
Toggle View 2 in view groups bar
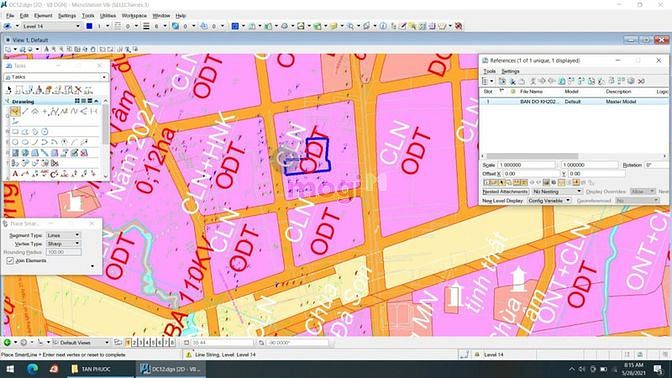tap(135, 342)
